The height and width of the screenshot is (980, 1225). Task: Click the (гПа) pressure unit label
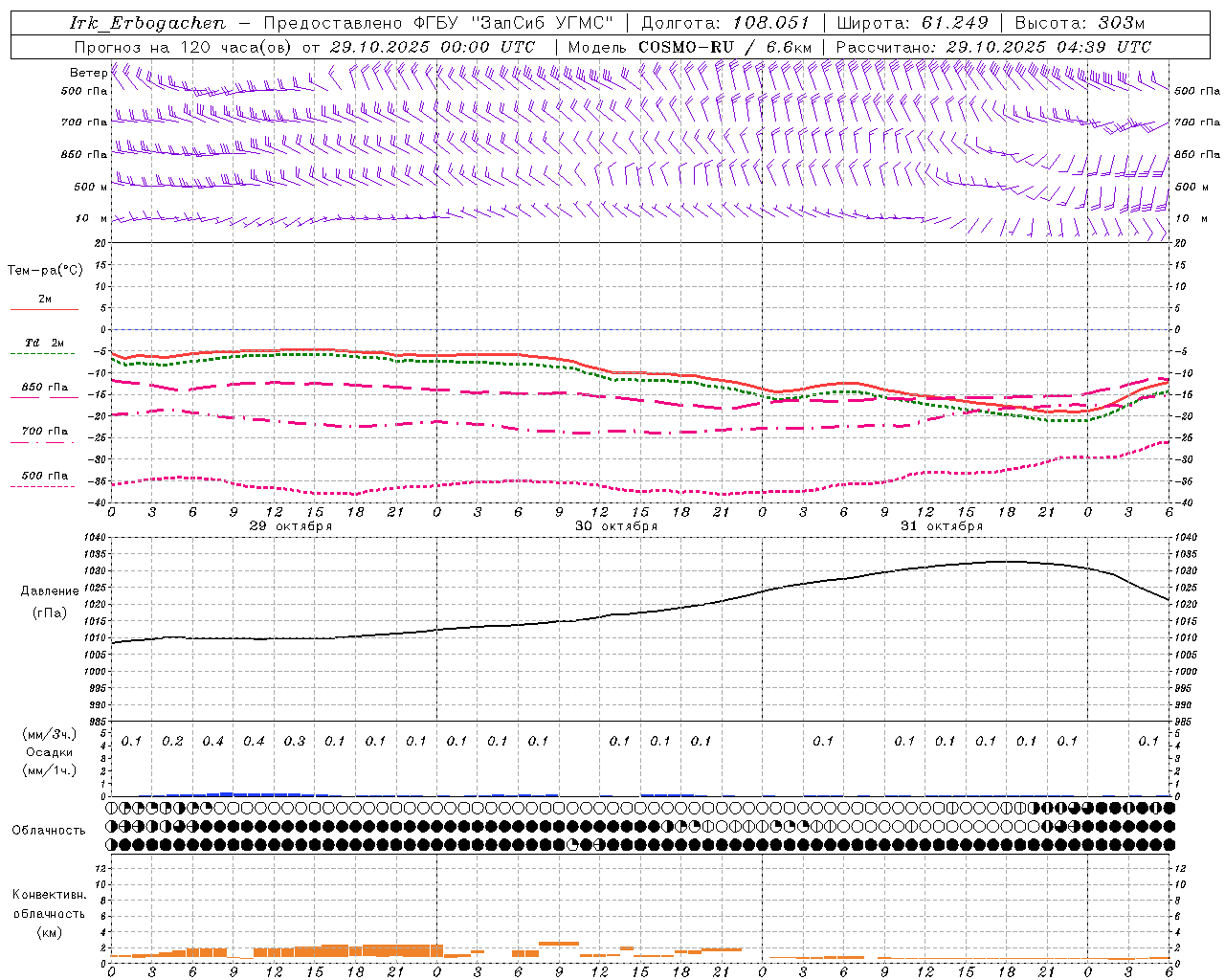point(50,613)
